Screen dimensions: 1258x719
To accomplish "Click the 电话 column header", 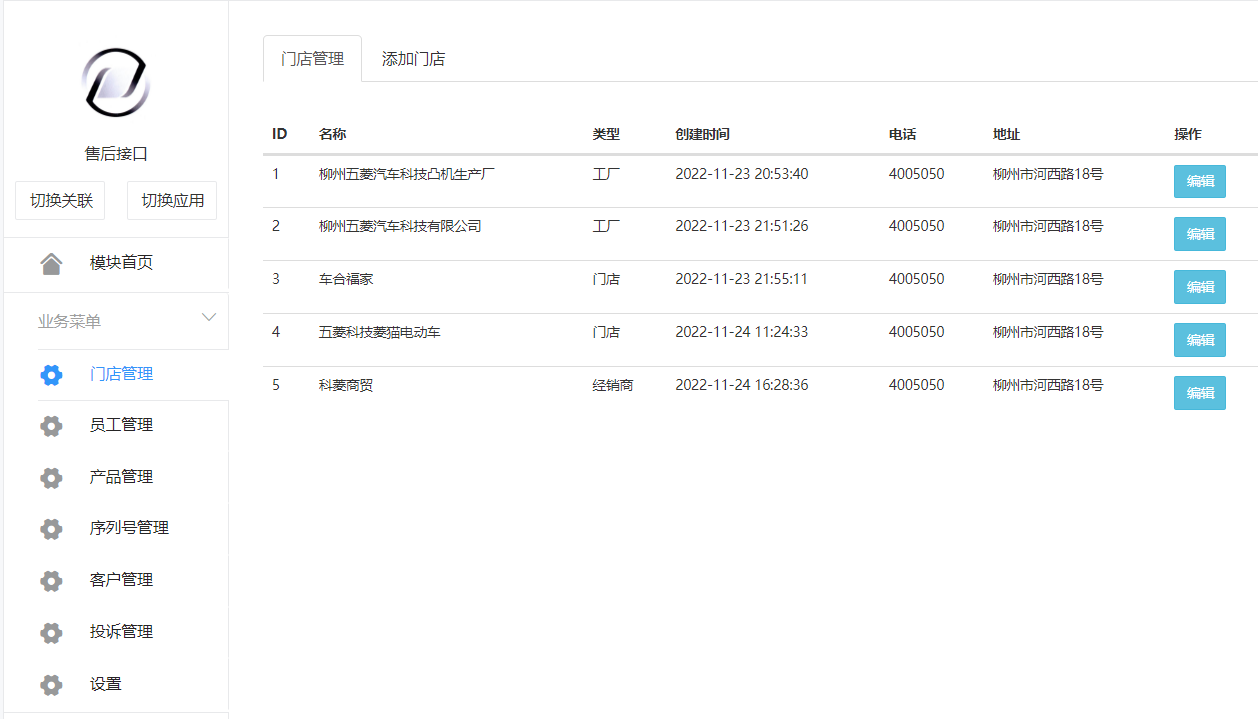I will coord(902,134).
